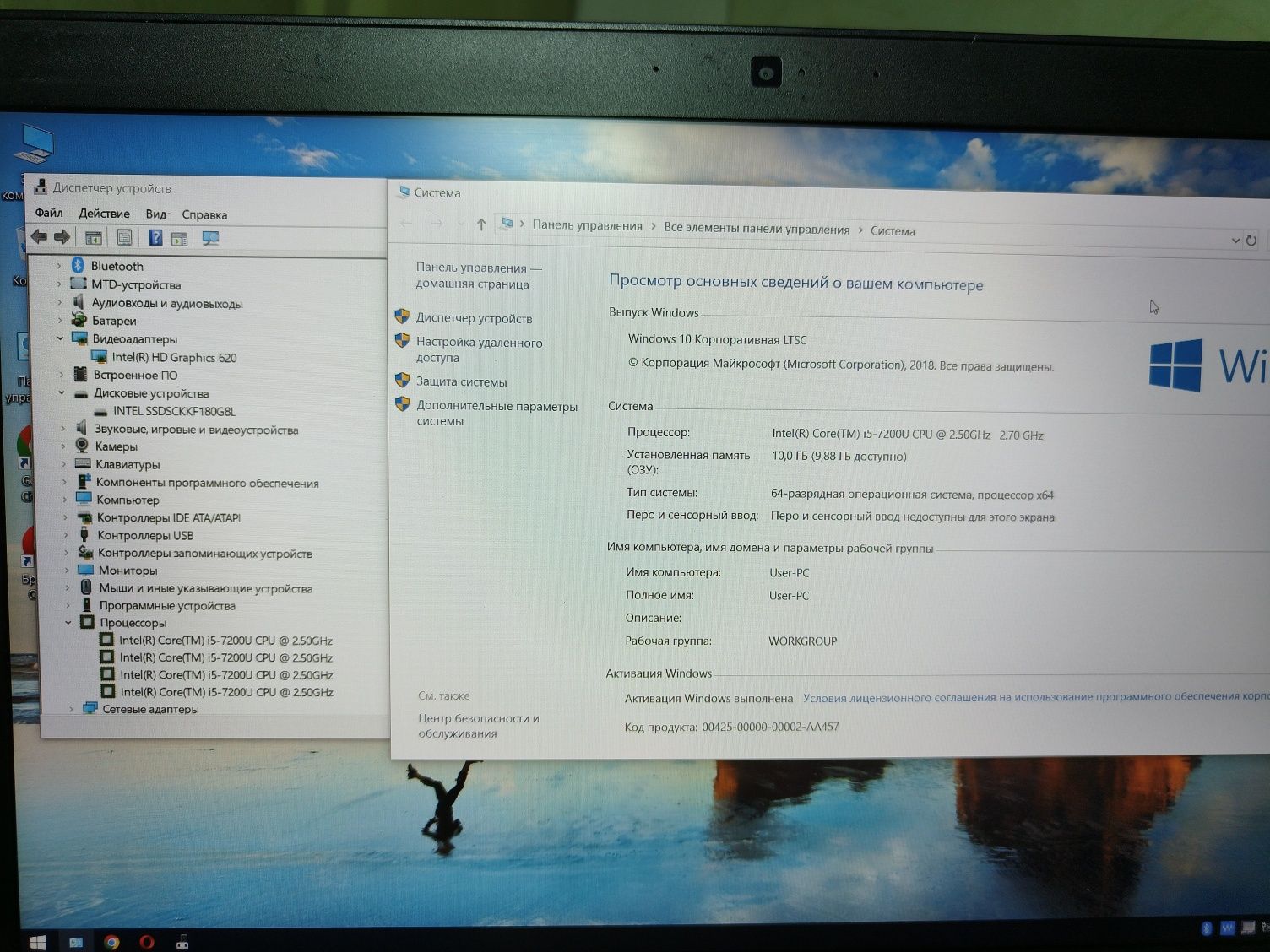
Task: Open Защита системы link
Action: (x=461, y=381)
